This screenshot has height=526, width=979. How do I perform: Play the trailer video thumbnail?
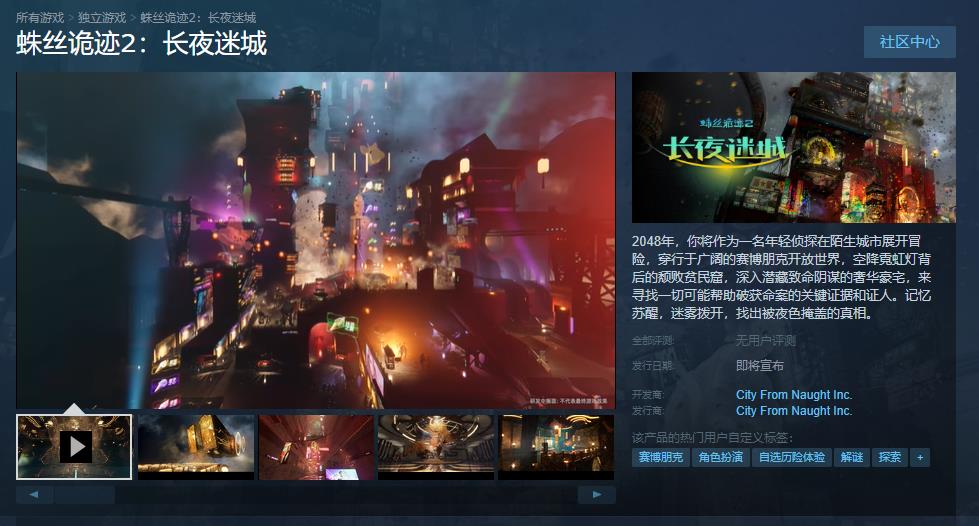[74, 447]
